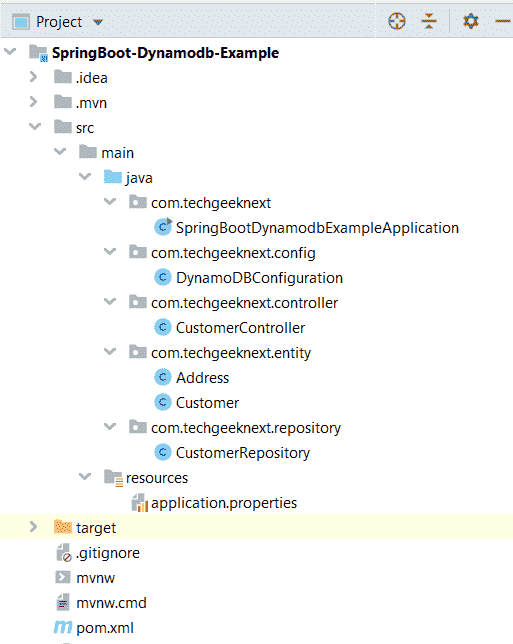Select the SpringBootDynamodbExampleApplication class icon

coord(163,227)
